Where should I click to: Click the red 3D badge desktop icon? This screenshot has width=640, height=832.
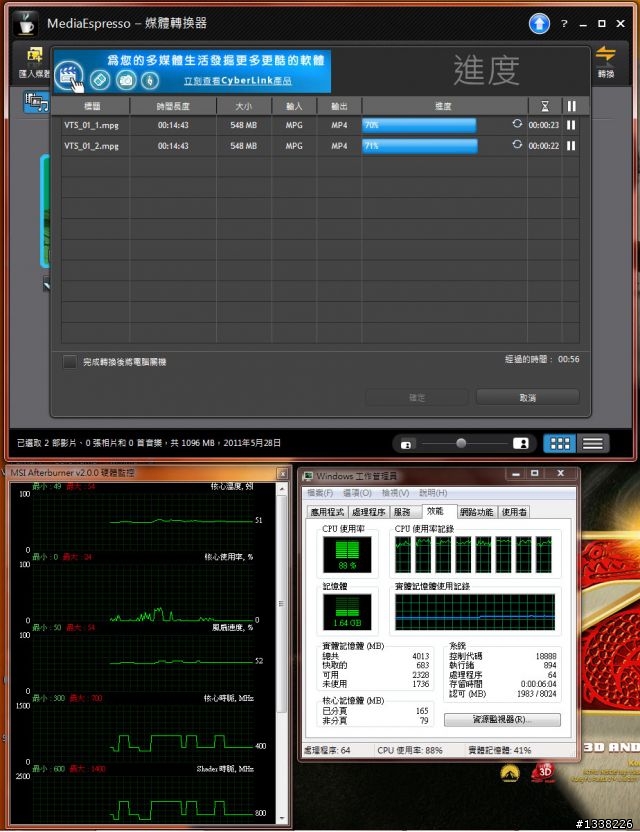pos(544,772)
